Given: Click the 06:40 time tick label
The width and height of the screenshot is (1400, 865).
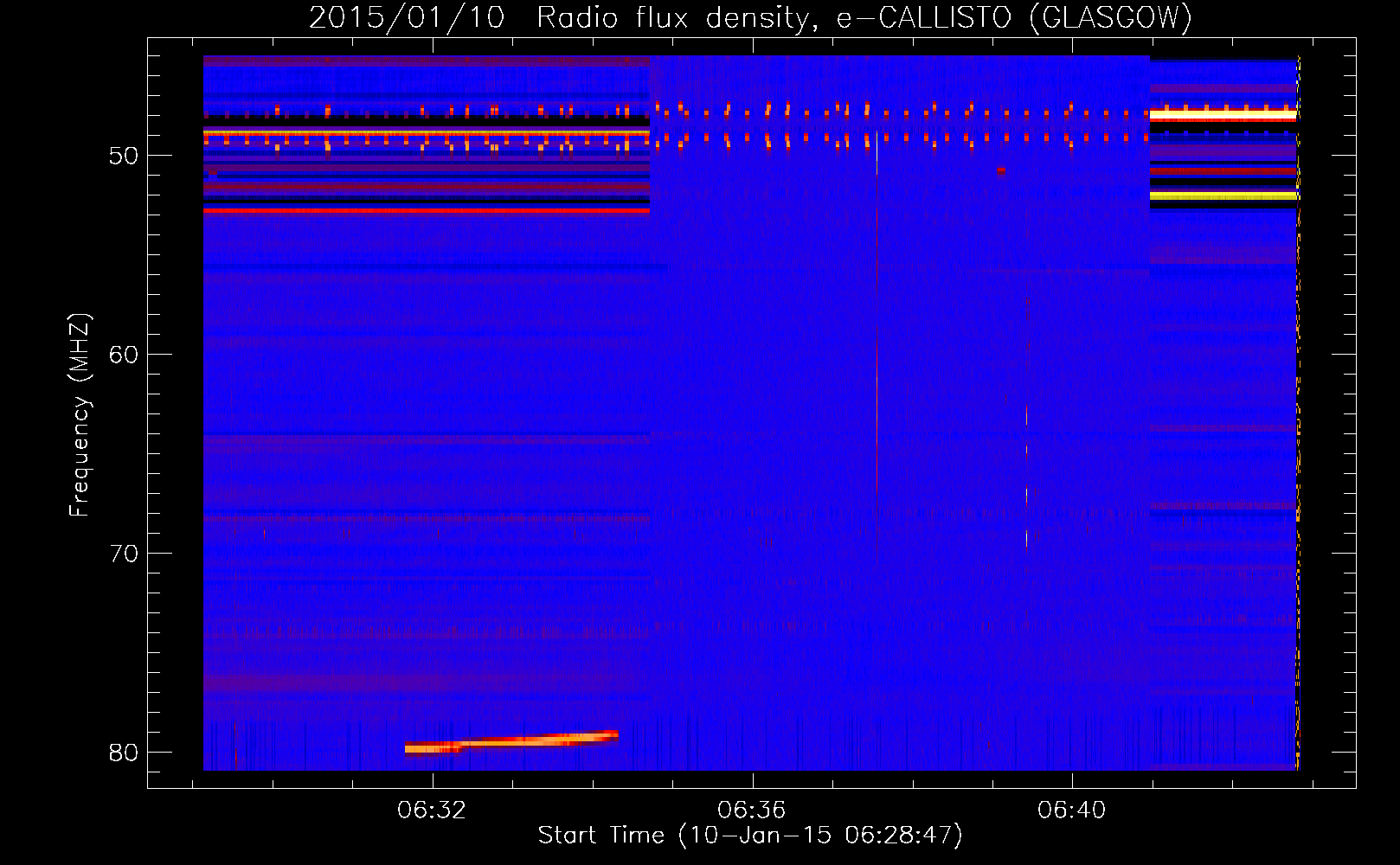Looking at the screenshot, I should (x=1071, y=810).
